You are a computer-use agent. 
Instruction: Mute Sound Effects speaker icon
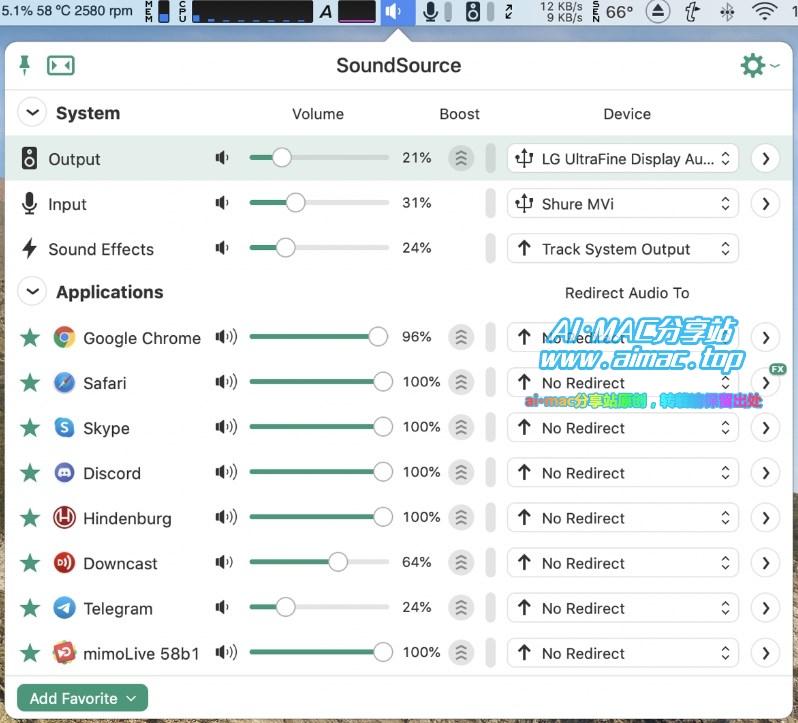(222, 248)
